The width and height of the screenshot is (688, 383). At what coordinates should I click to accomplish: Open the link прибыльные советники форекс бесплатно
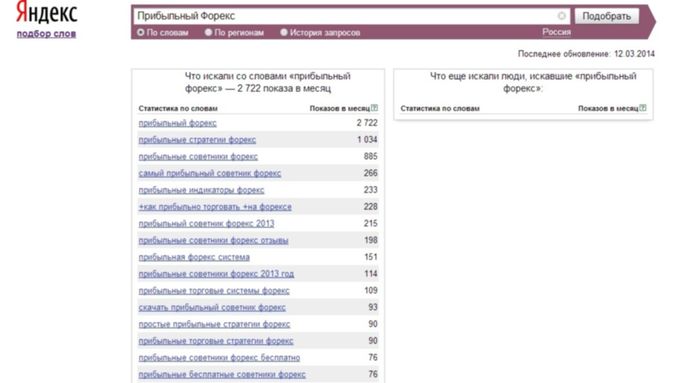tap(219, 358)
